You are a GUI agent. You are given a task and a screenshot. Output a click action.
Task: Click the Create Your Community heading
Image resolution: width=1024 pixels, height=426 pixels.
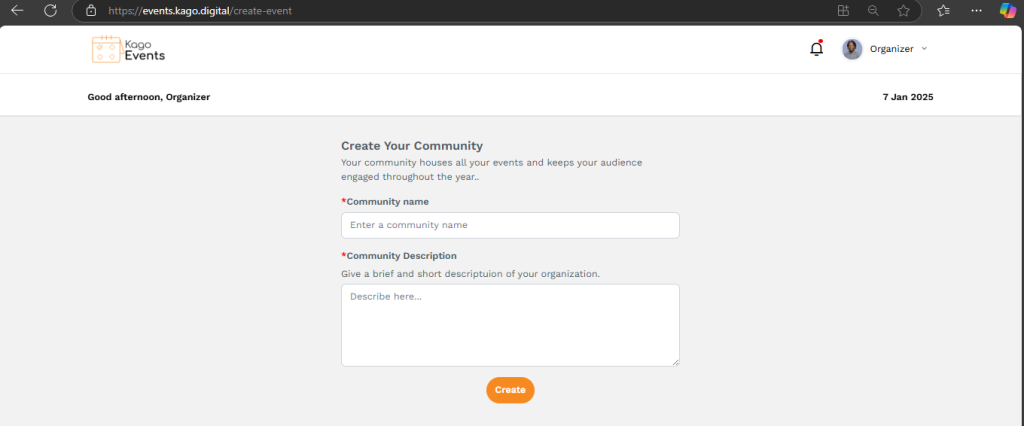[412, 145]
